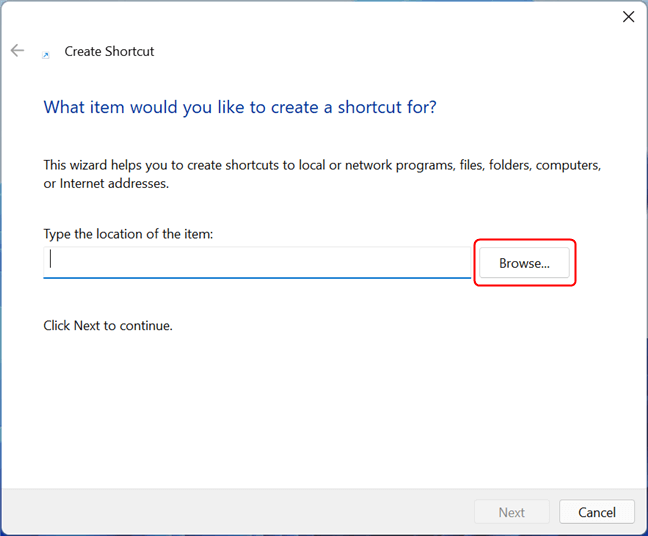648x536 pixels.
Task: Focus the item location text box
Action: coord(257,262)
